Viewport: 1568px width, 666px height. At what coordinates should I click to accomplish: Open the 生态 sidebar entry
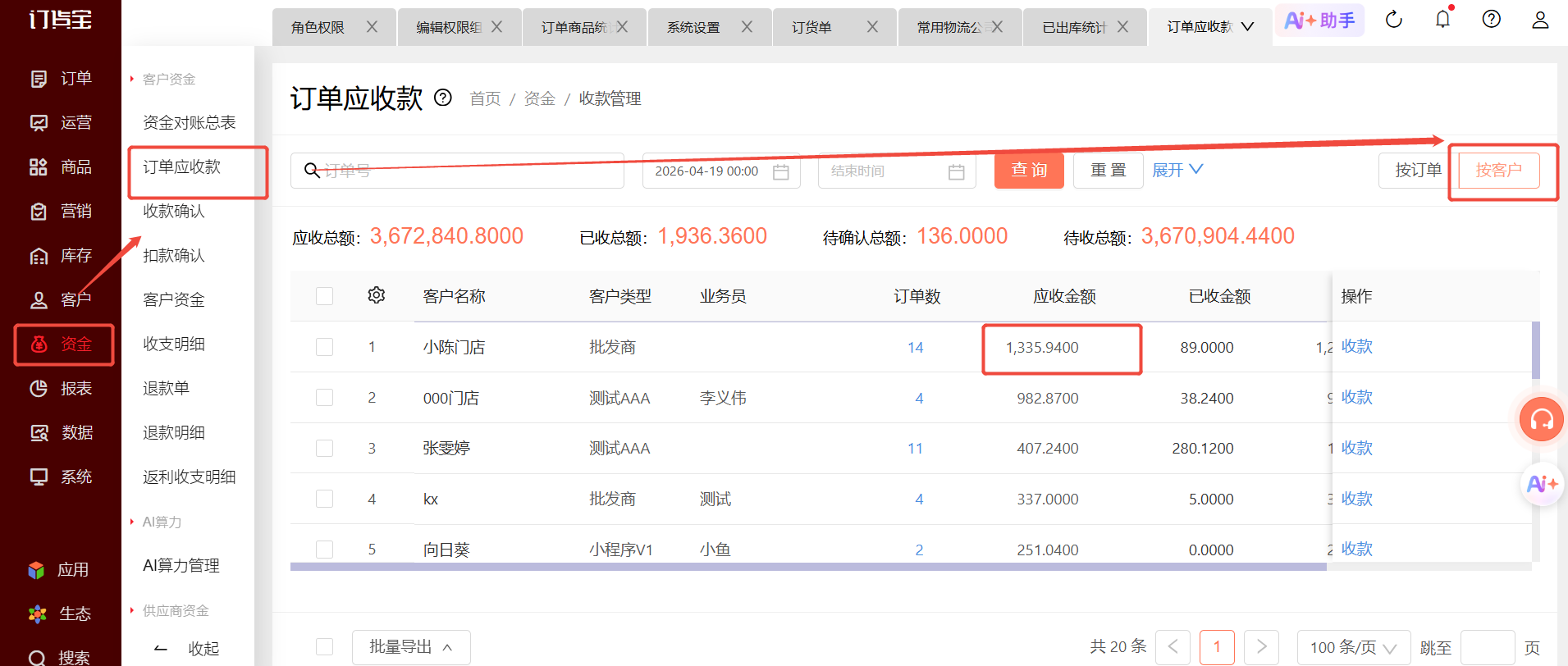59,614
